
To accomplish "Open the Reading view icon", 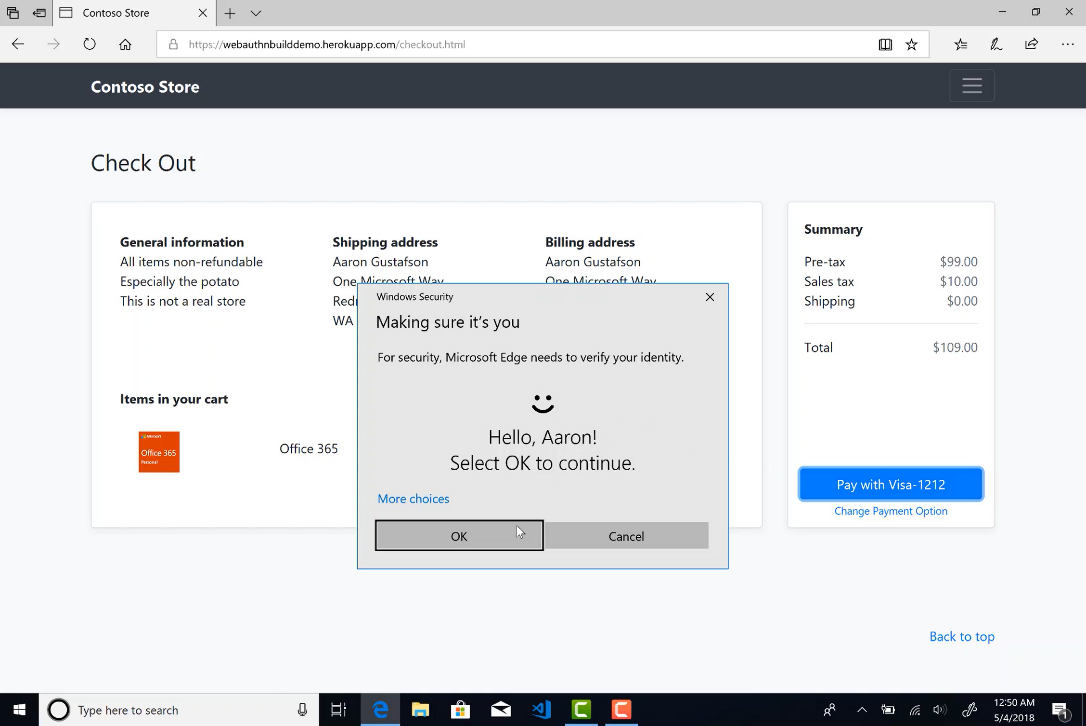I will point(885,44).
